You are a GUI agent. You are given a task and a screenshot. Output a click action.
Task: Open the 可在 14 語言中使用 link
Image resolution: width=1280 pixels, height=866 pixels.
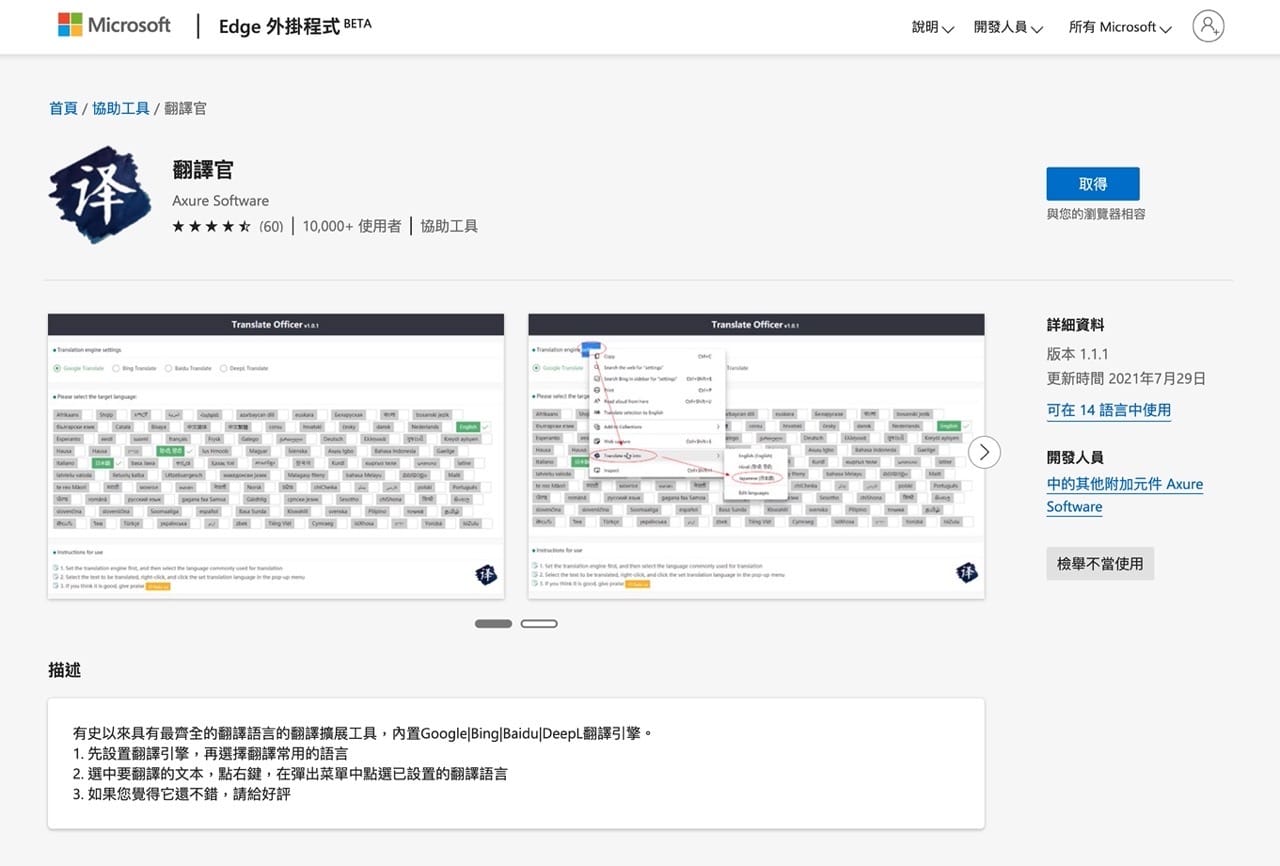pos(1109,410)
